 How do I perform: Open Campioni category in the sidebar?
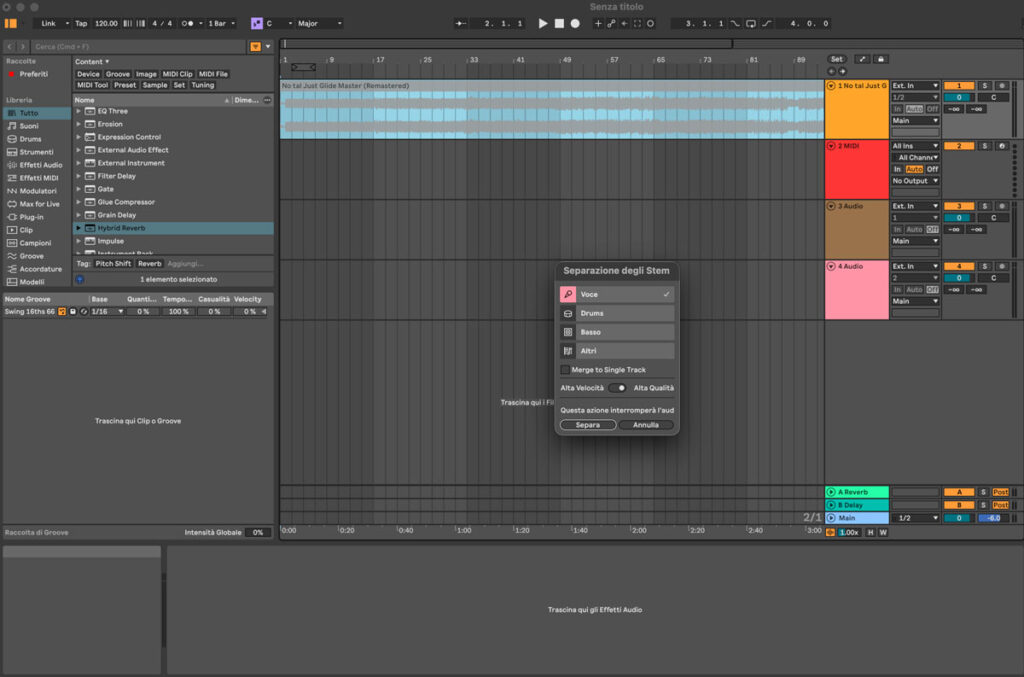35,244
